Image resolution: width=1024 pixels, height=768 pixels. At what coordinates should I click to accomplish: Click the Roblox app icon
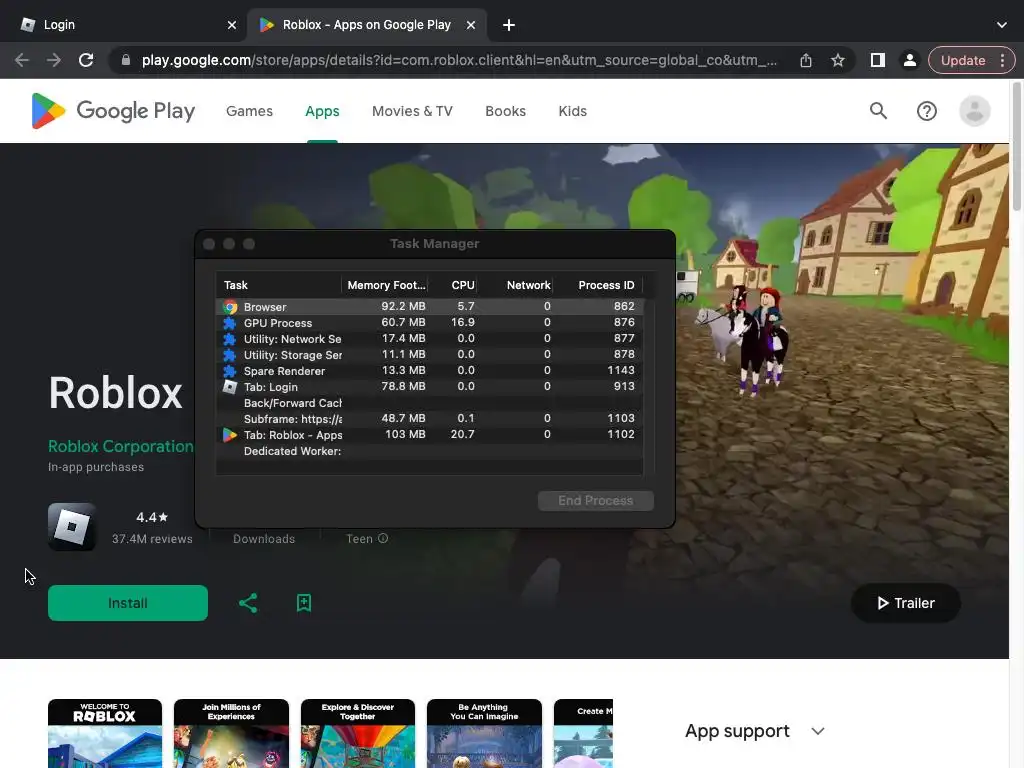[x=72, y=526]
